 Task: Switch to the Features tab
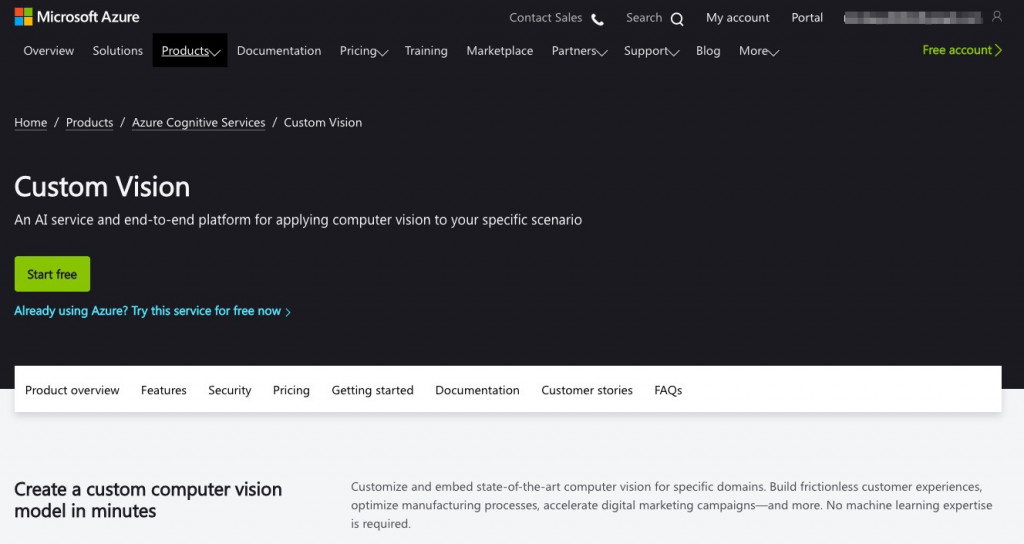(x=164, y=390)
